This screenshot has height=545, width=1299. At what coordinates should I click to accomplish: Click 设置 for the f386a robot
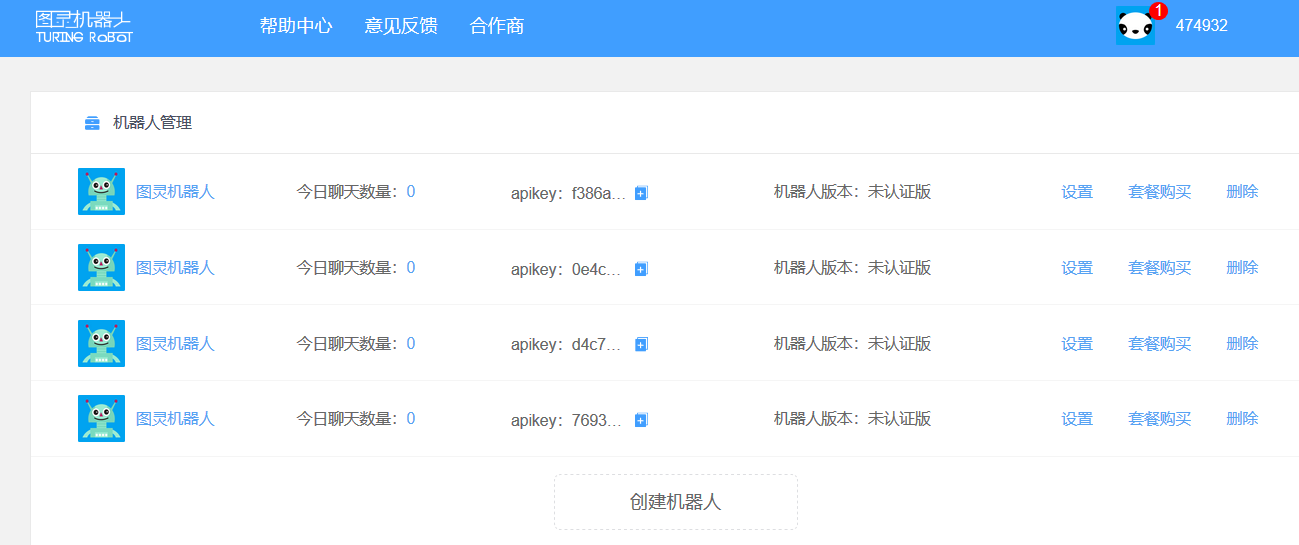click(1077, 192)
